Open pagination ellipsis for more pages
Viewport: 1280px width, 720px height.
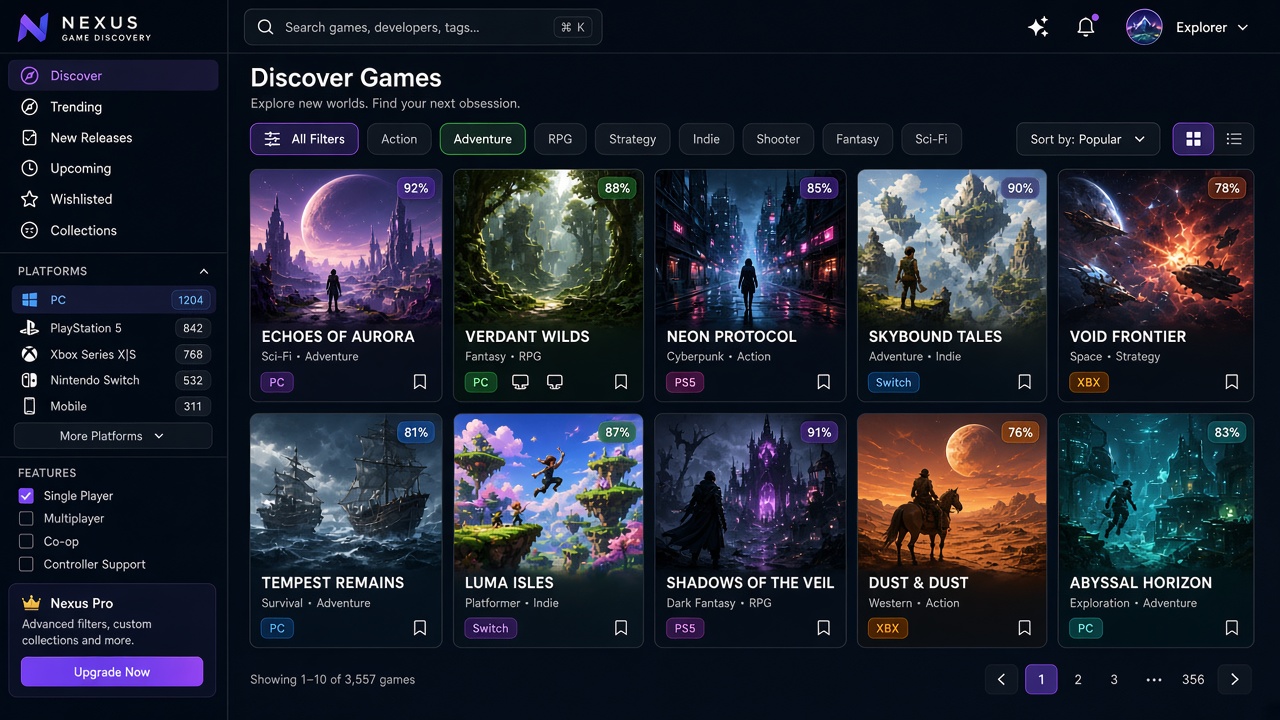(1154, 679)
